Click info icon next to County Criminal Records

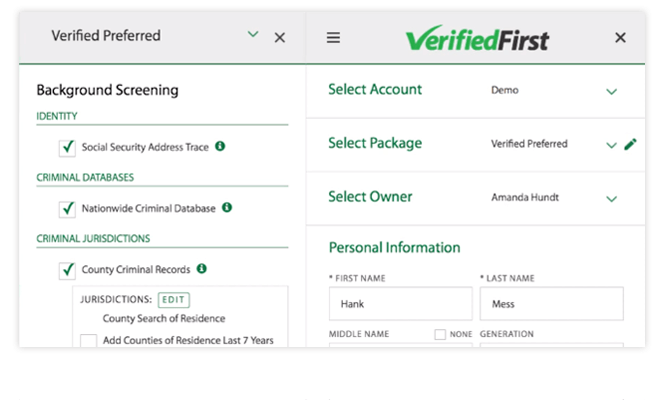[202, 268]
